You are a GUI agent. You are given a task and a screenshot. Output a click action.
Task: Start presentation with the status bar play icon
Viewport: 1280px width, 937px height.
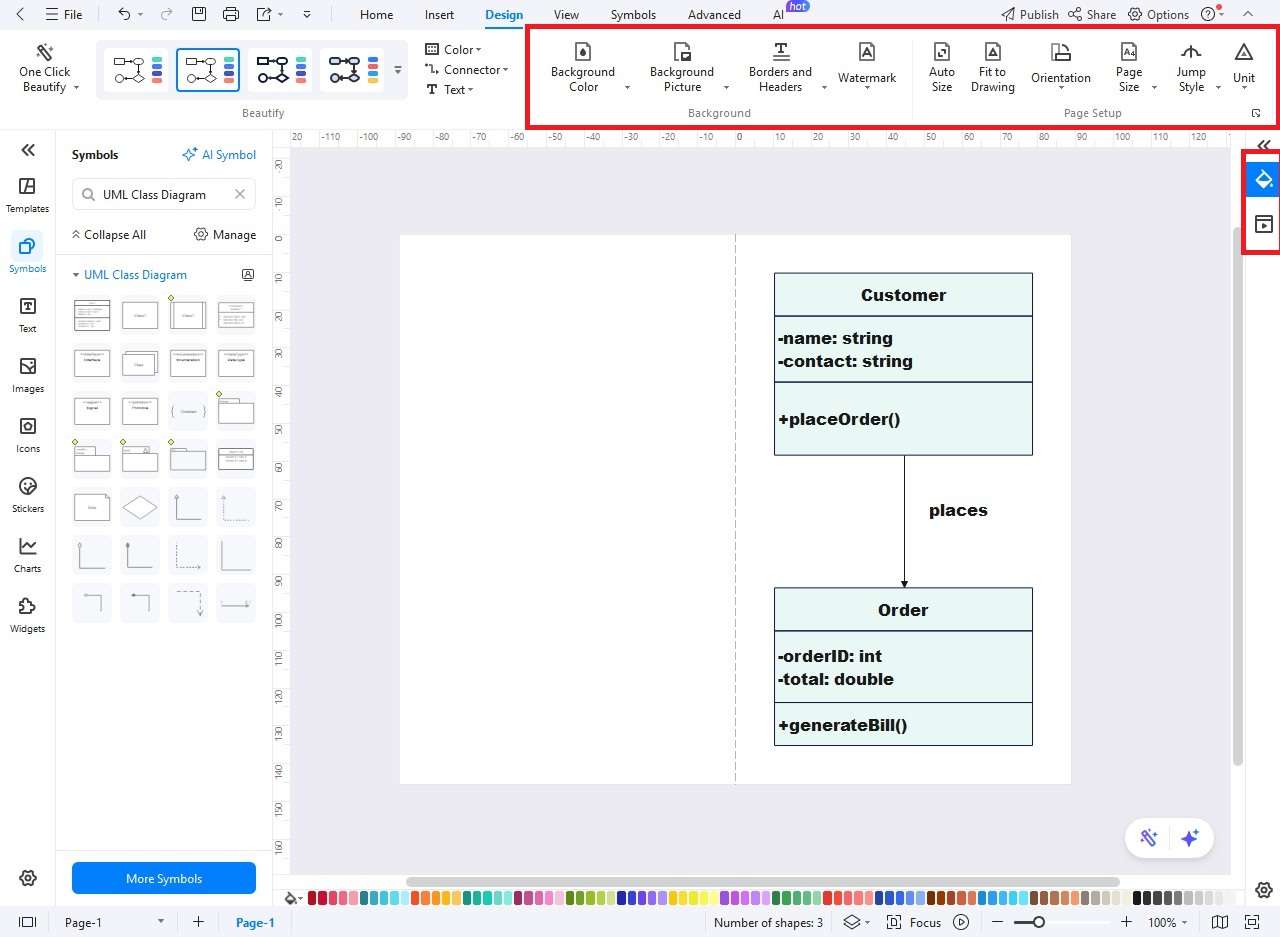[x=961, y=922]
